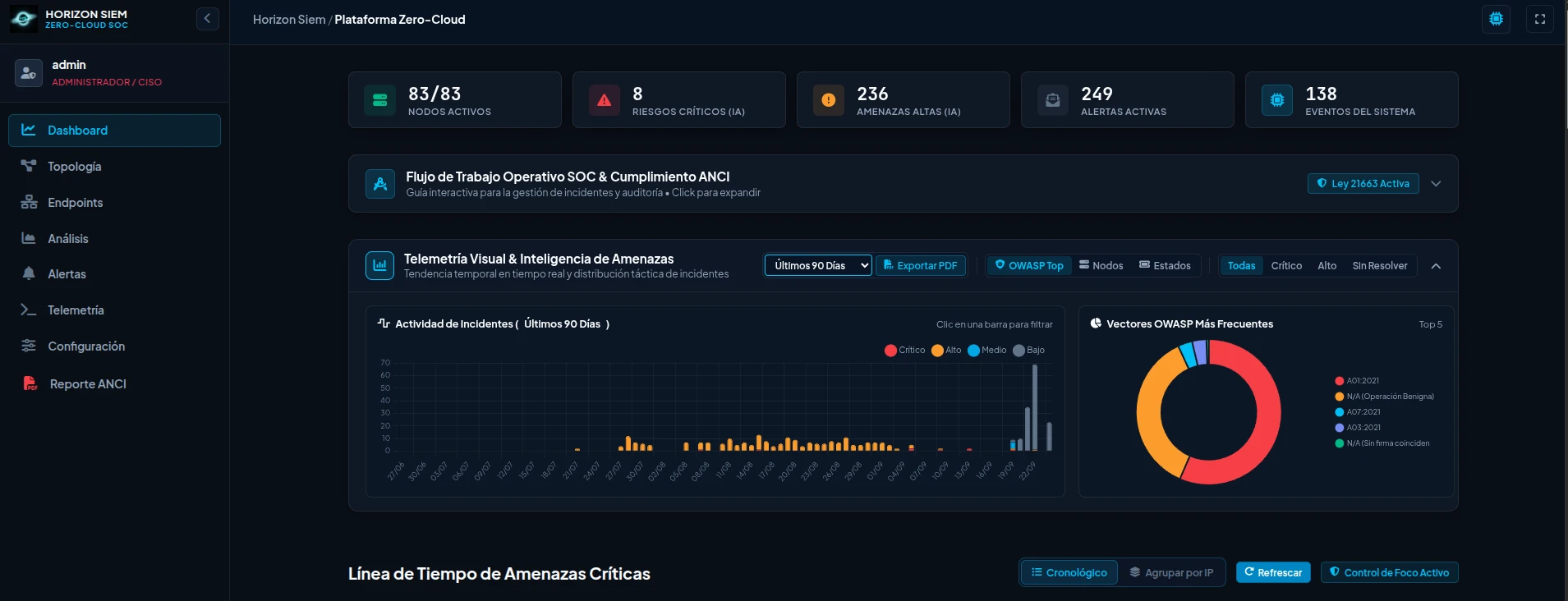Click the chip icon in top bar
This screenshot has height=601, width=1568.
[1497, 19]
